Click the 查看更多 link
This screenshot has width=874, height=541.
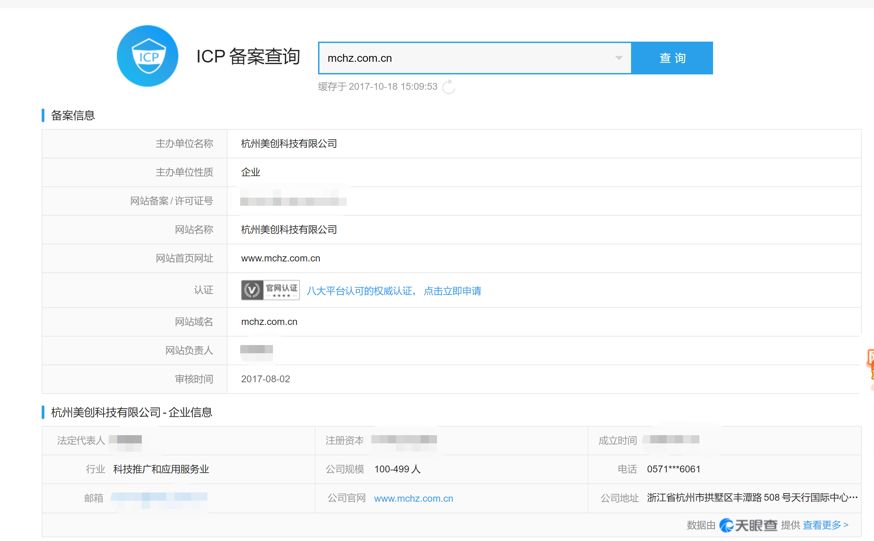pos(826,525)
